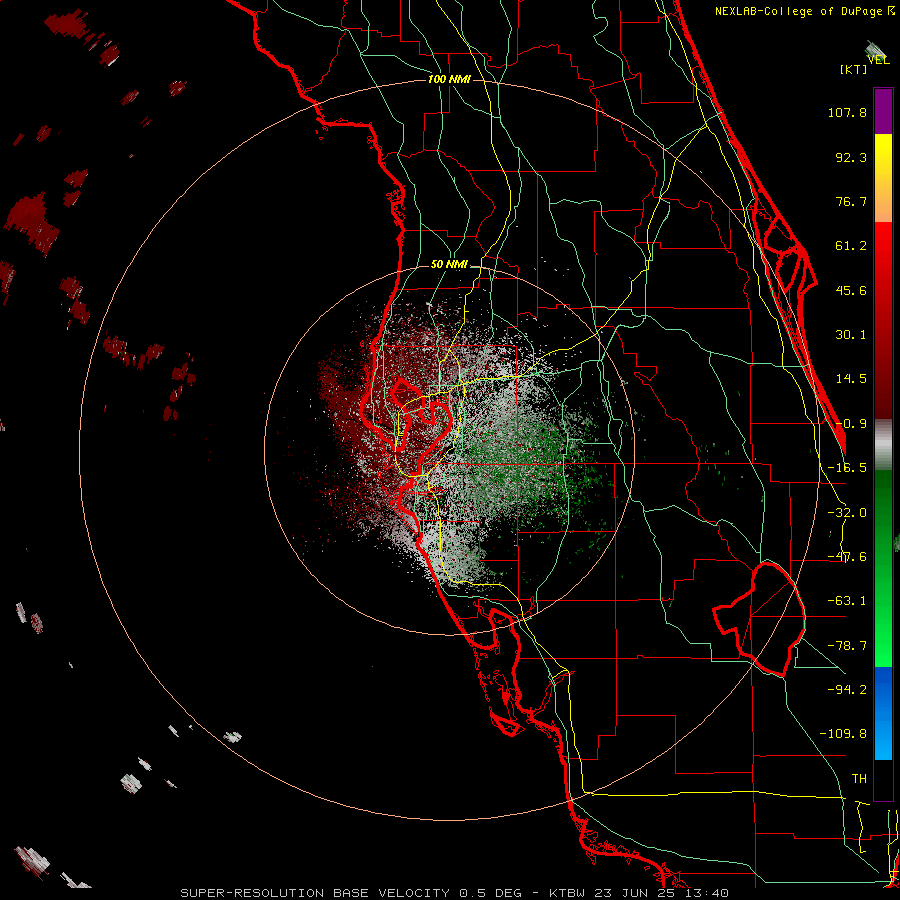Viewport: 900px width, 900px height.
Task: Click the 92.3 value on the velocity scale
Action: pyautogui.click(x=851, y=157)
